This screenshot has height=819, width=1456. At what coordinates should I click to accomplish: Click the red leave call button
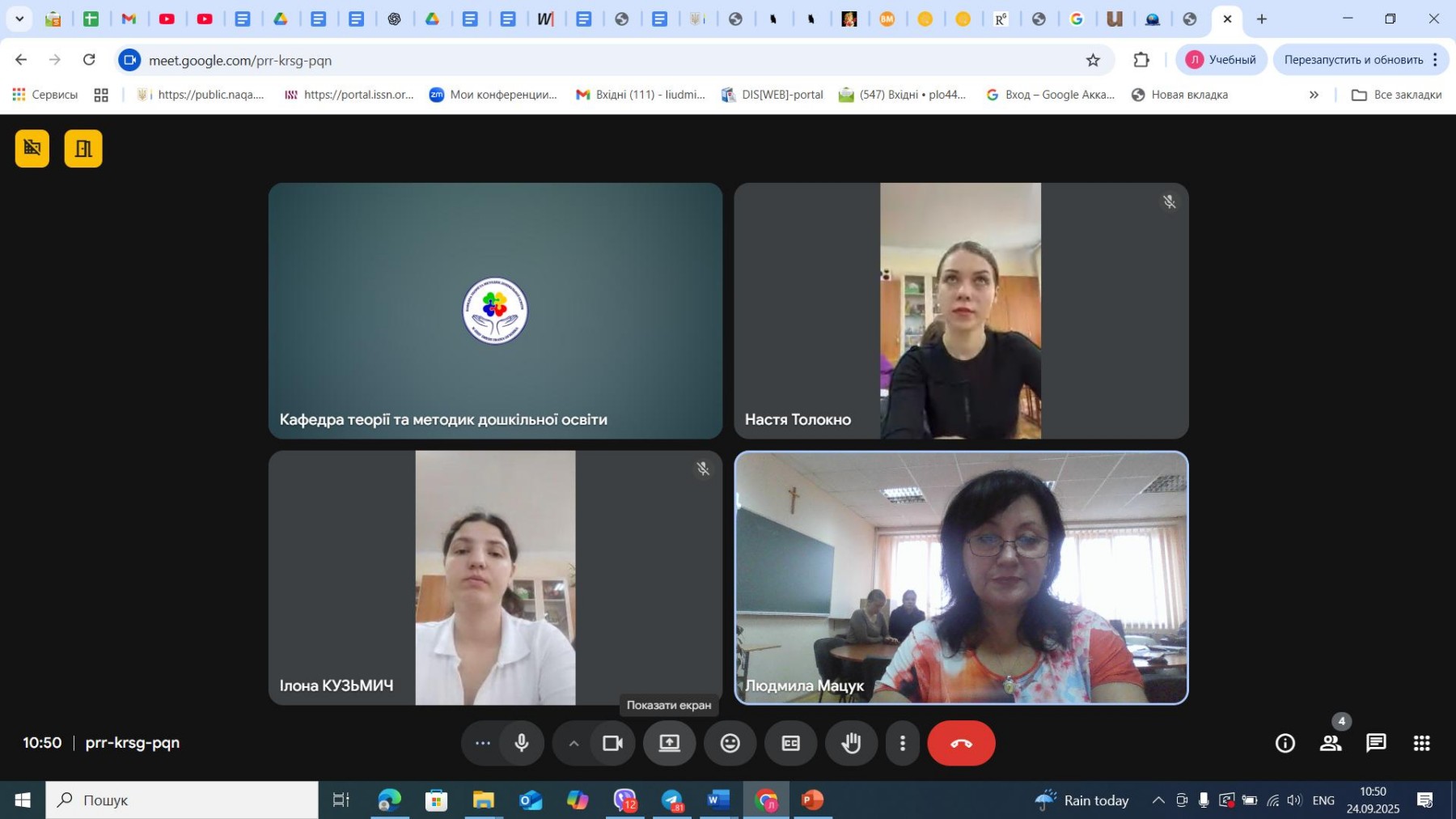[961, 743]
